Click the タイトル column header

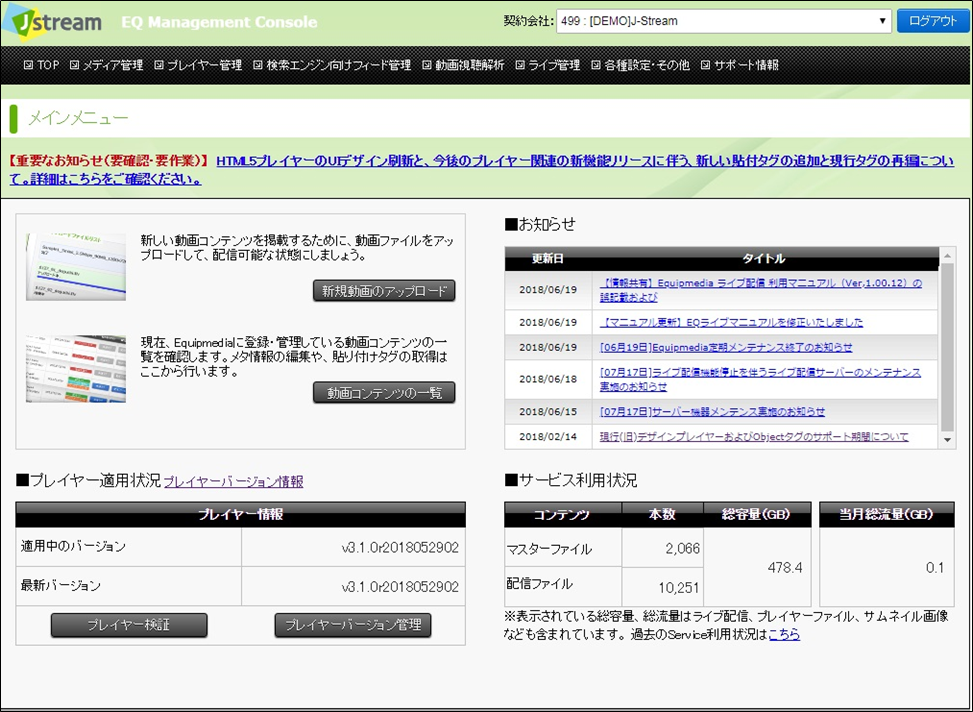(764, 259)
